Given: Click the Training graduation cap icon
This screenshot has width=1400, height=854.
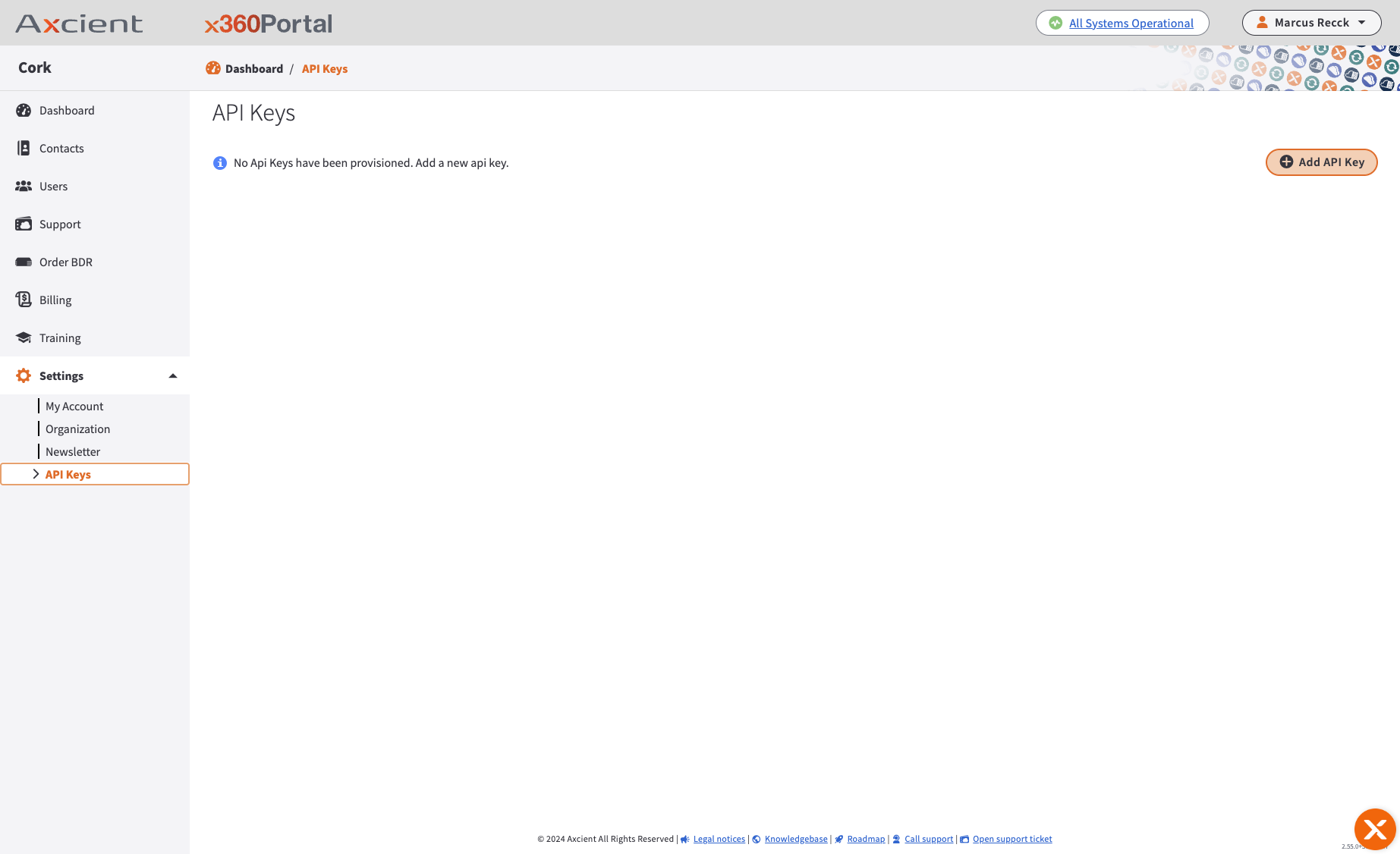Looking at the screenshot, I should [x=24, y=338].
